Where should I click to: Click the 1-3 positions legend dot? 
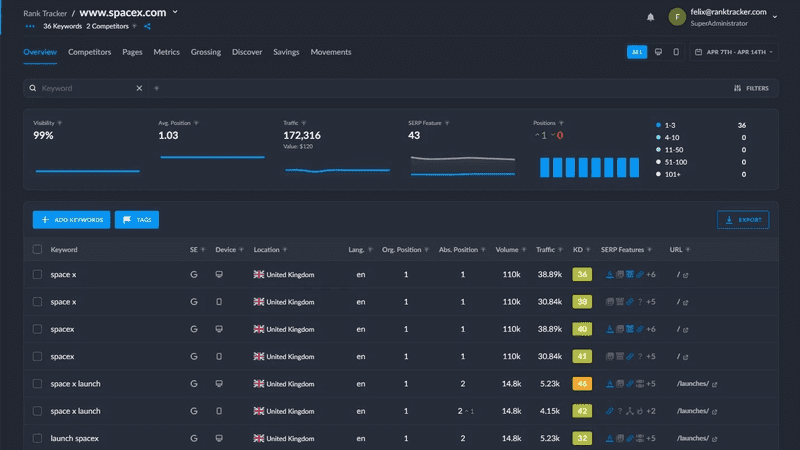pyautogui.click(x=658, y=125)
